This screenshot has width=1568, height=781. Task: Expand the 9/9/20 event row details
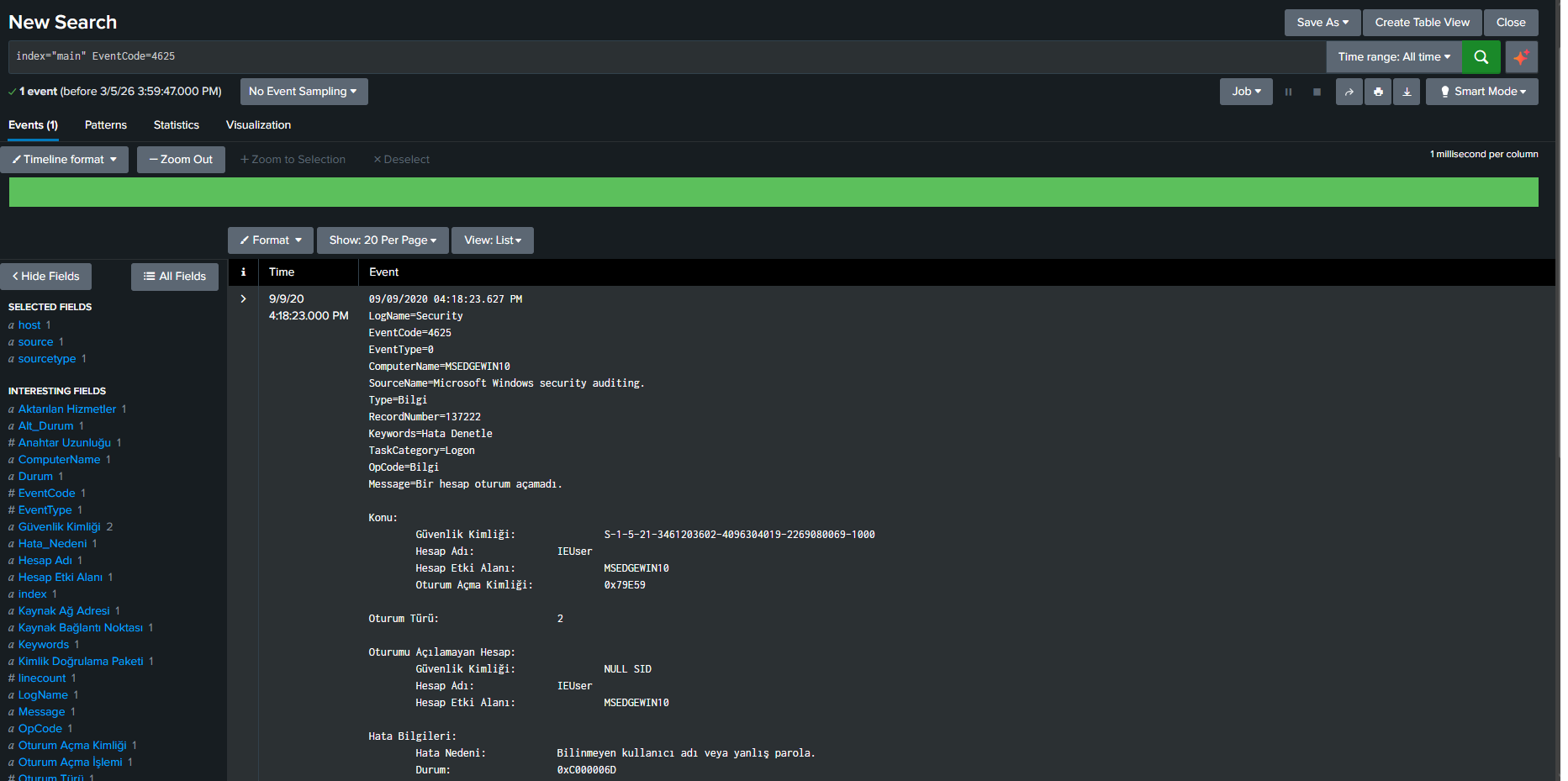tap(243, 299)
